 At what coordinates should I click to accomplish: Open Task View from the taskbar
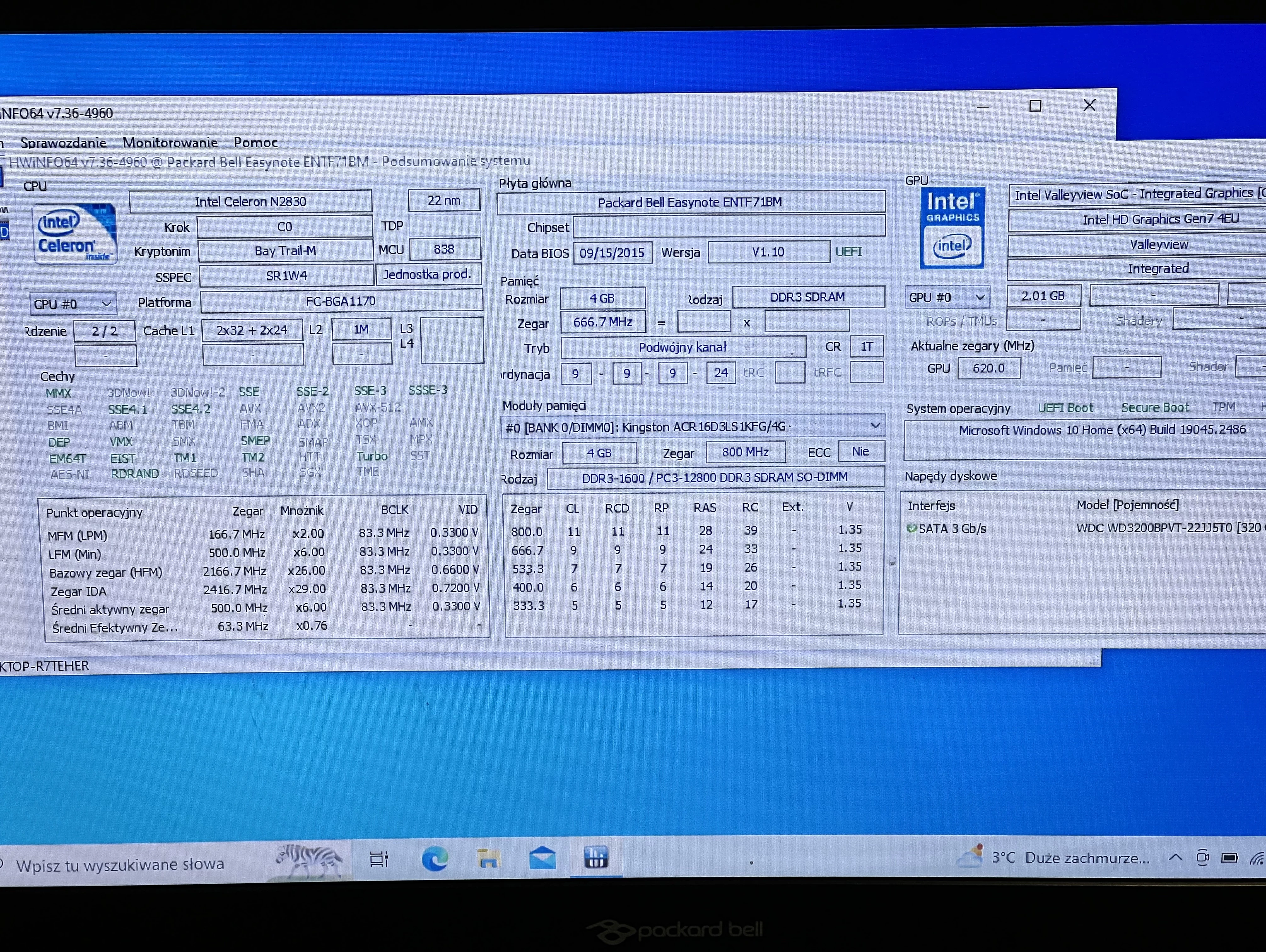pyautogui.click(x=379, y=859)
